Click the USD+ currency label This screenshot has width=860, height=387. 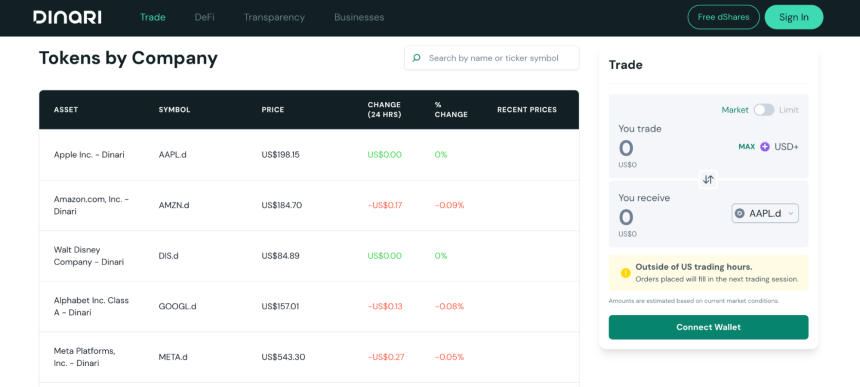coord(787,147)
